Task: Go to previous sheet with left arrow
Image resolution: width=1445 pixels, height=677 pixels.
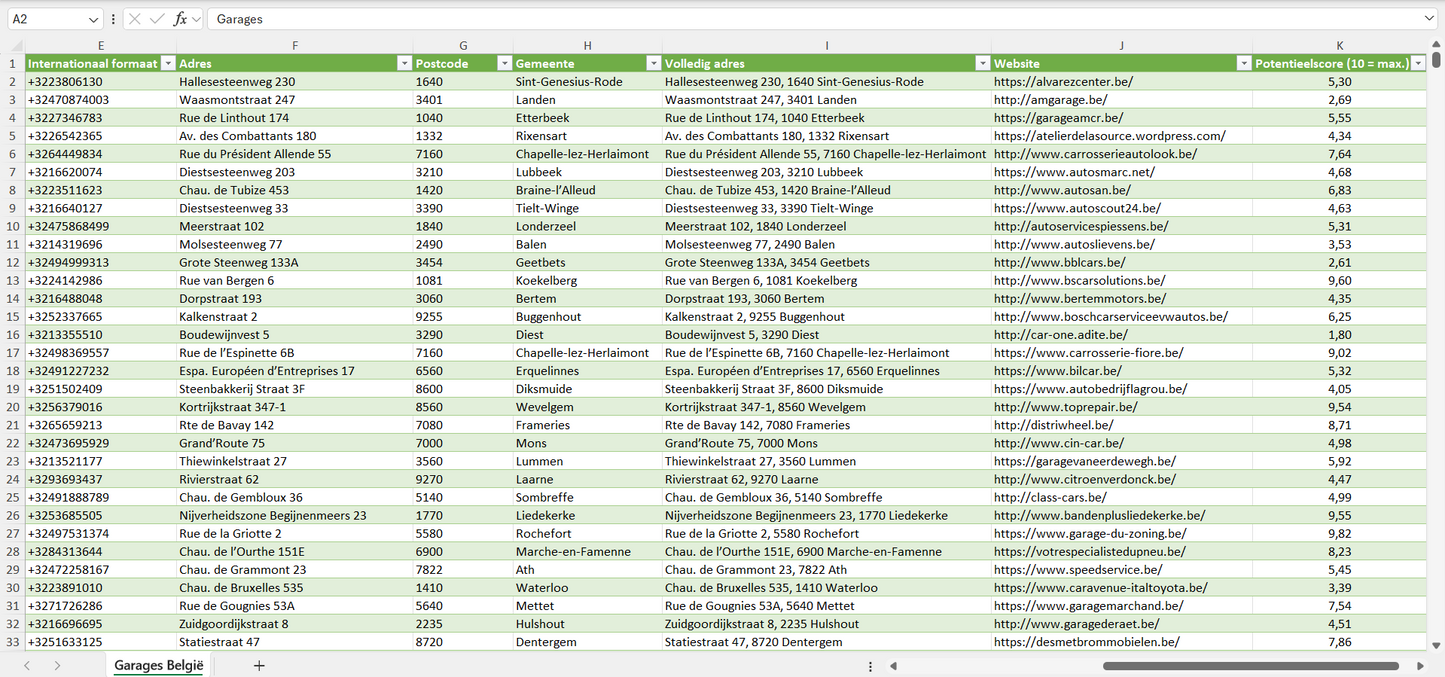Action: coord(27,665)
